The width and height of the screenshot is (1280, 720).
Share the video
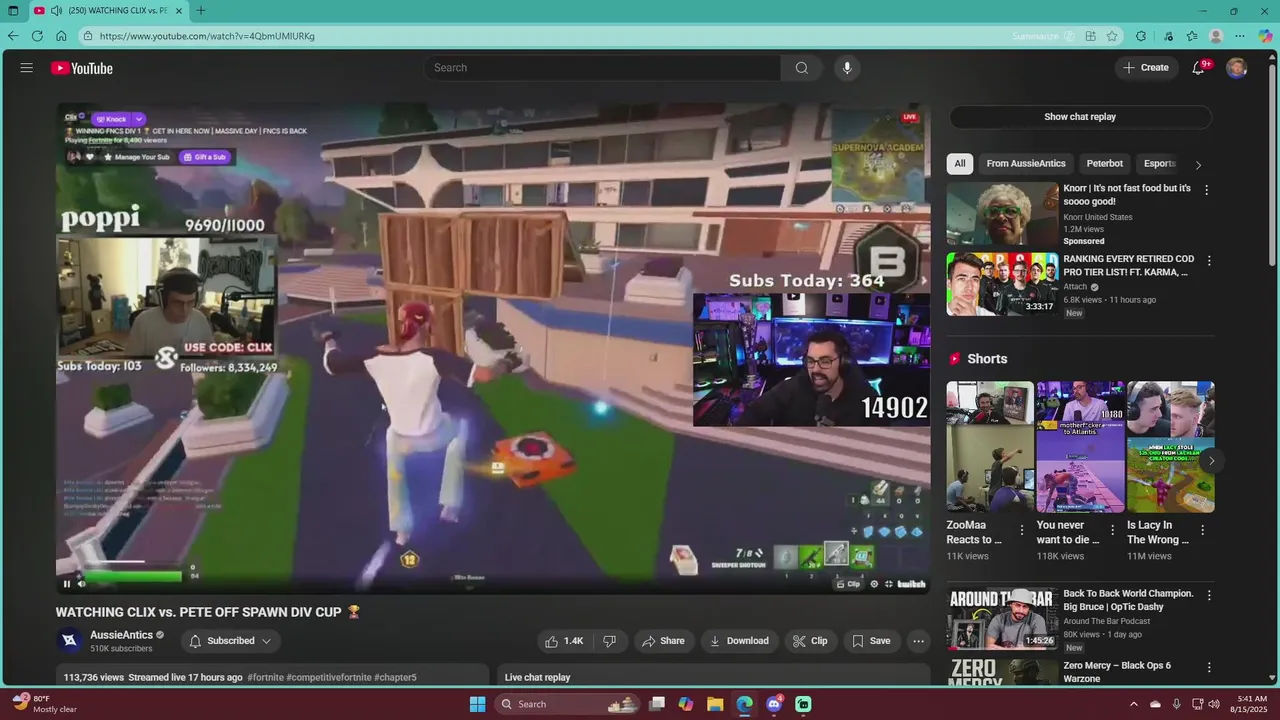(663, 641)
